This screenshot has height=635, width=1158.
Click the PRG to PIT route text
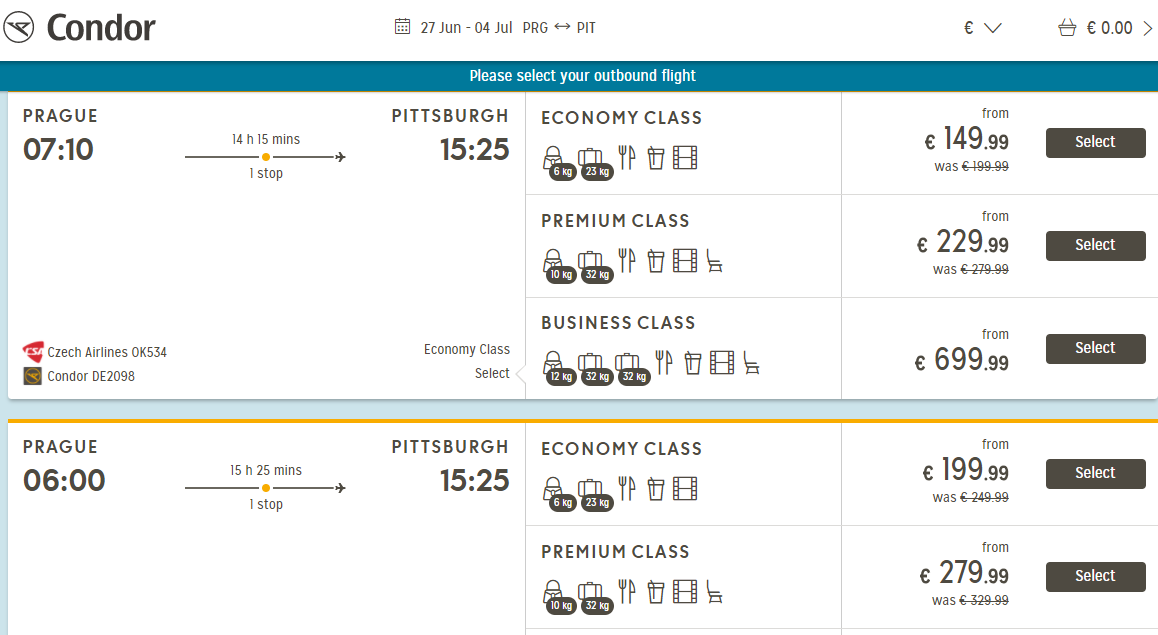[559, 28]
